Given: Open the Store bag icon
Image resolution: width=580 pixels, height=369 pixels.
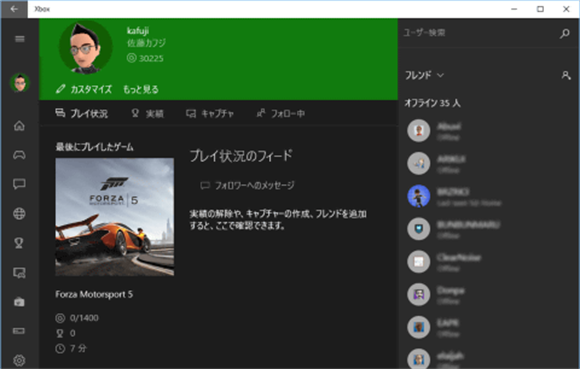Looking at the screenshot, I should (19, 302).
